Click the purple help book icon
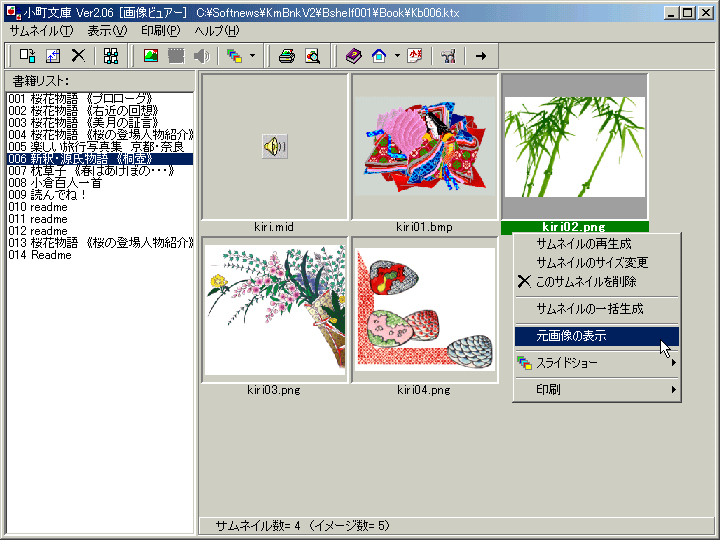 (354, 56)
